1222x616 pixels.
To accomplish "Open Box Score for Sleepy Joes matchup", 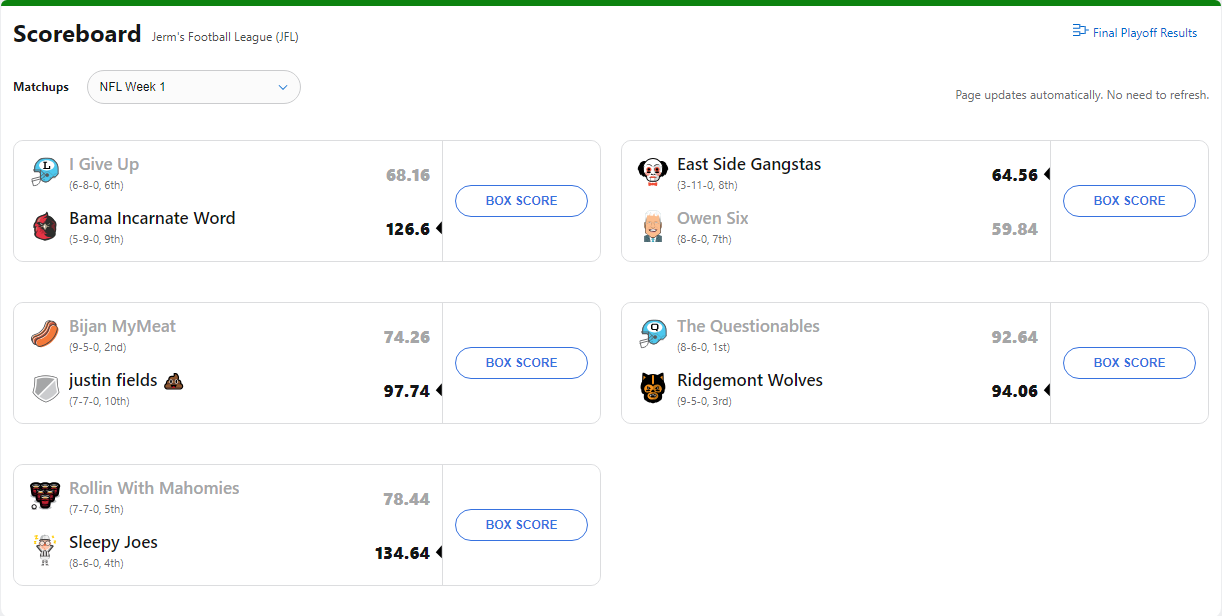I will [x=521, y=525].
